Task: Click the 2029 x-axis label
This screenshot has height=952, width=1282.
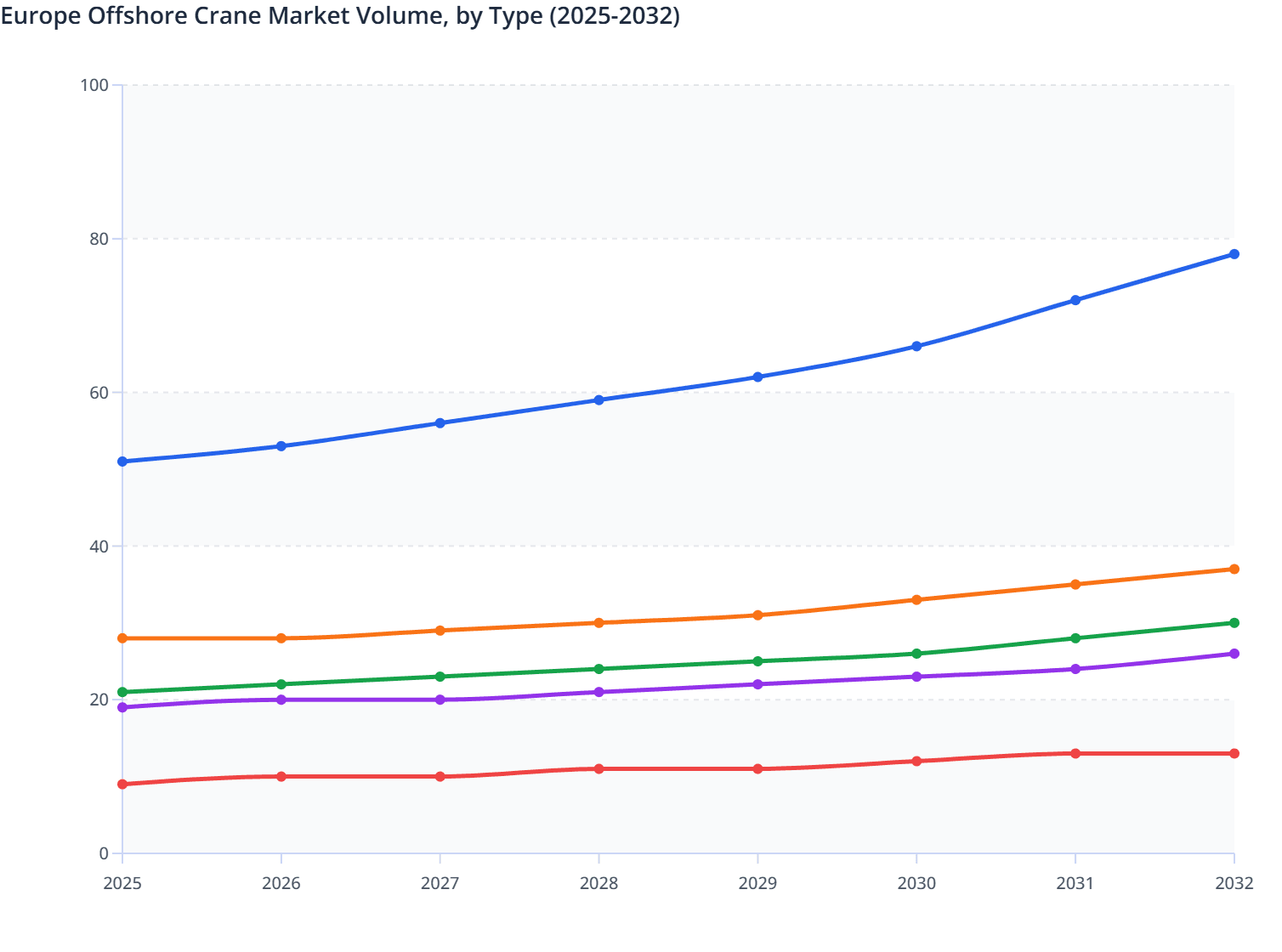Action: 757,883
